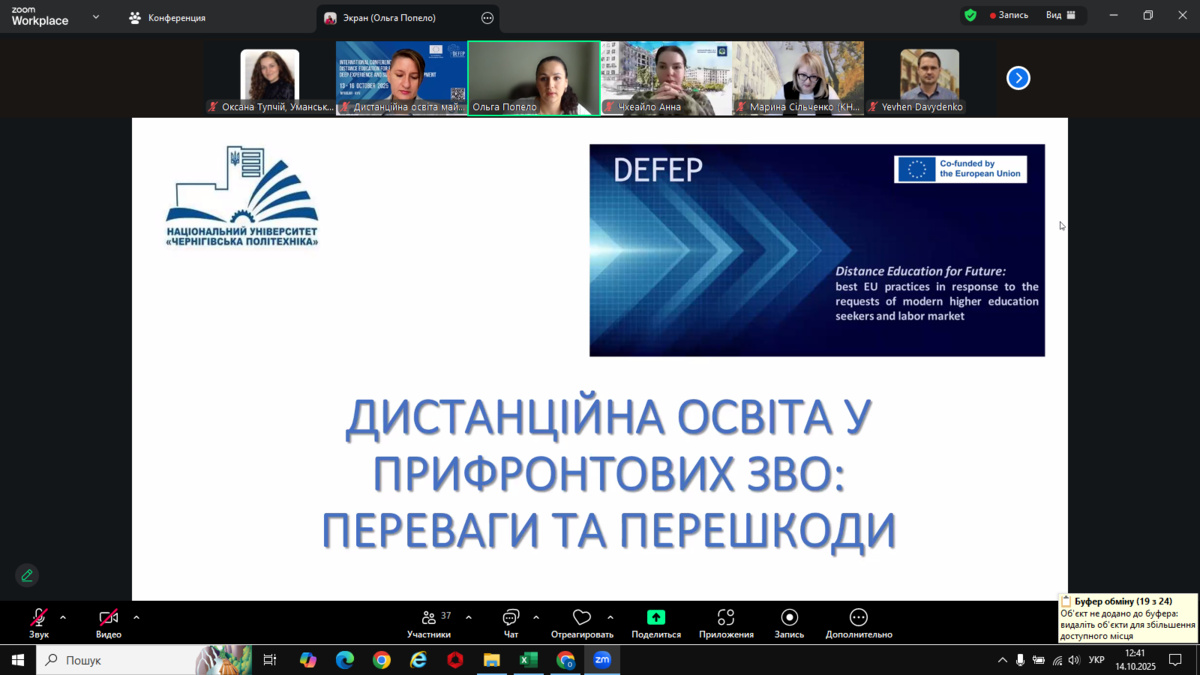This screenshot has height=675, width=1200.
Task: Click the green security shield icon
Action: (x=970, y=16)
